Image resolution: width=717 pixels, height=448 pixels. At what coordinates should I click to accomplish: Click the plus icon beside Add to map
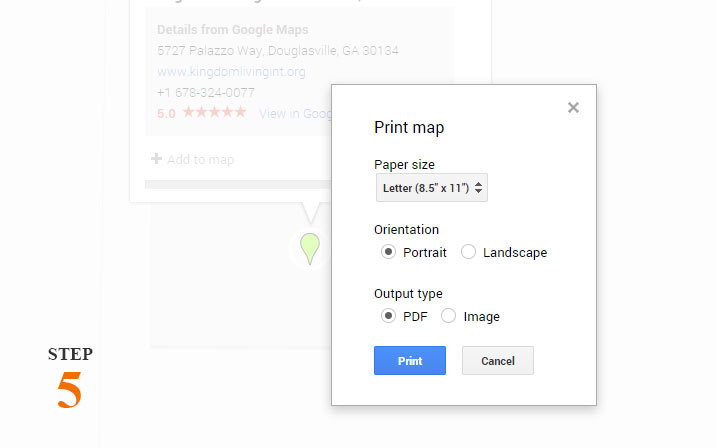pos(156,159)
